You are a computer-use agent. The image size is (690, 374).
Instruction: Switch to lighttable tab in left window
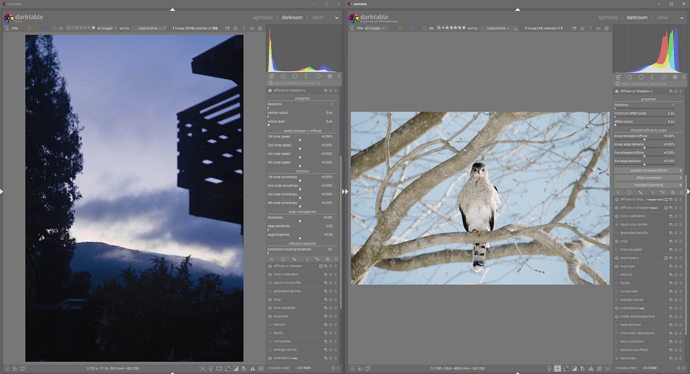(263, 18)
